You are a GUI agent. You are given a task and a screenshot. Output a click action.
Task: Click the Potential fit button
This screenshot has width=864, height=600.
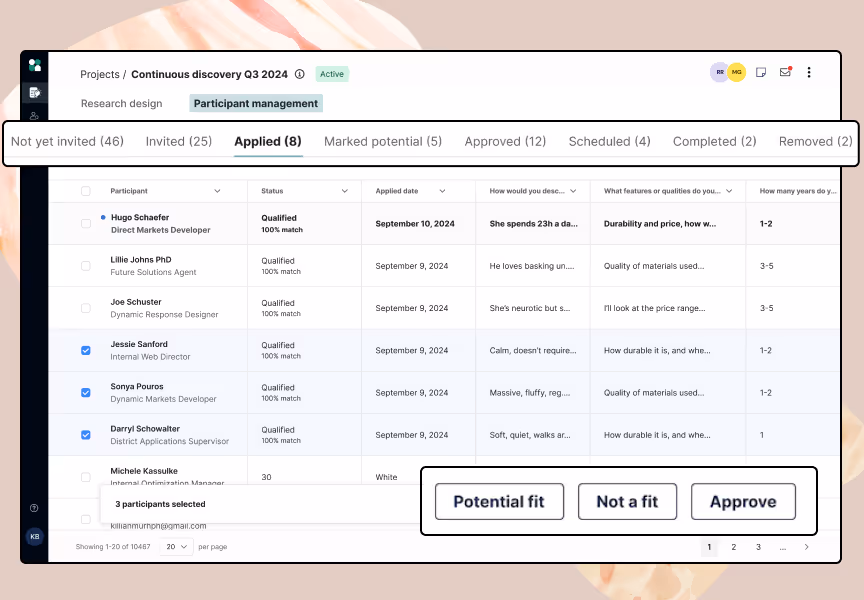[x=499, y=501]
